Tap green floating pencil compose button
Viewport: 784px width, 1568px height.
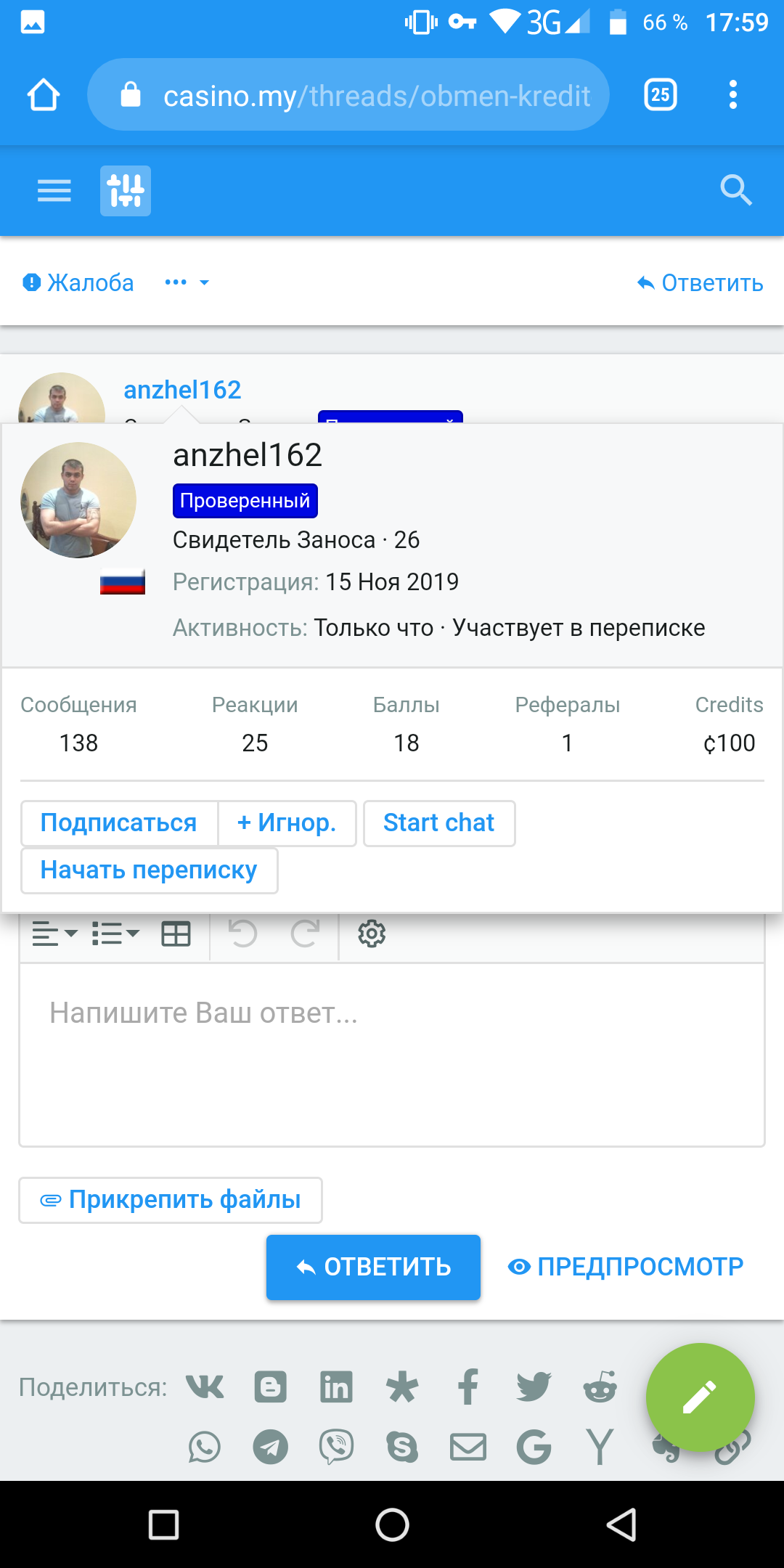coord(700,1397)
